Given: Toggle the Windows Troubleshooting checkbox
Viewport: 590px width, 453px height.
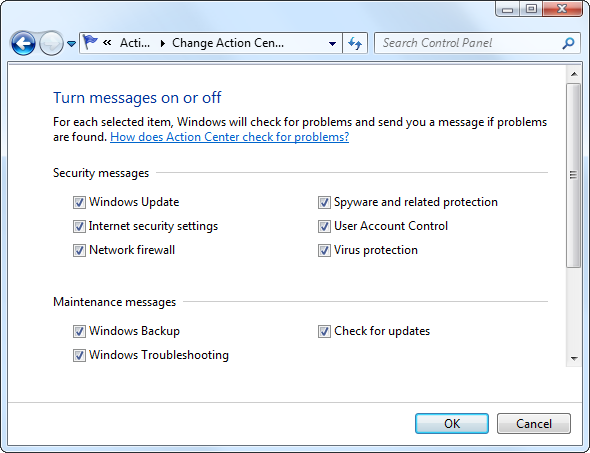Looking at the screenshot, I should pyautogui.click(x=79, y=356).
